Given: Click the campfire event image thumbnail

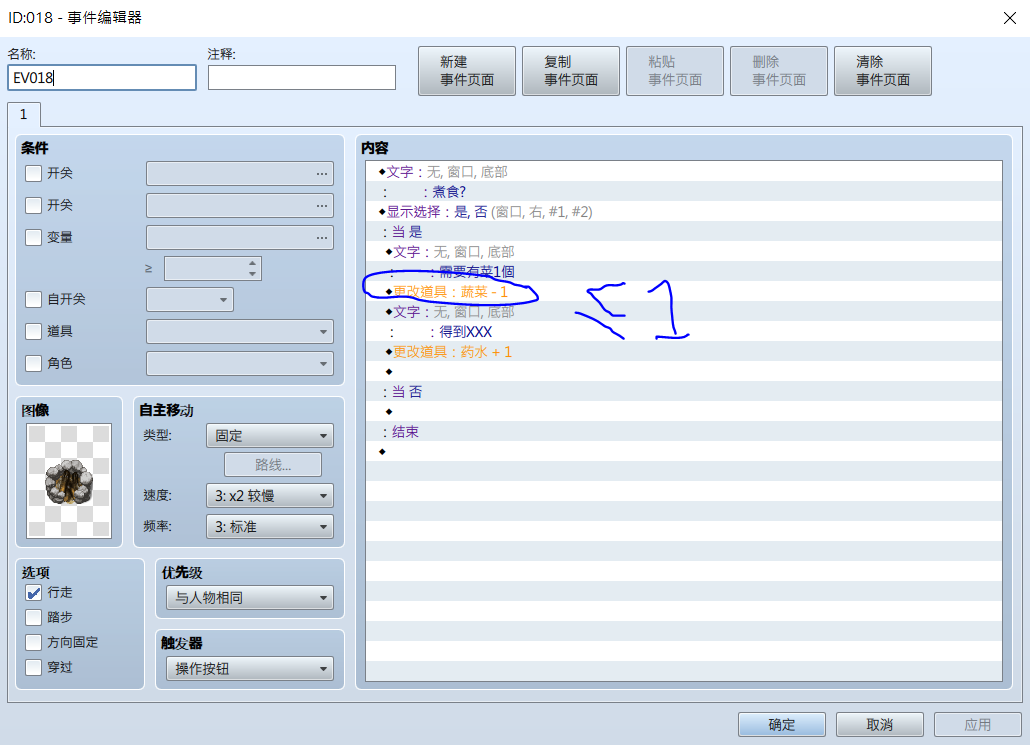Looking at the screenshot, I should [x=69, y=481].
